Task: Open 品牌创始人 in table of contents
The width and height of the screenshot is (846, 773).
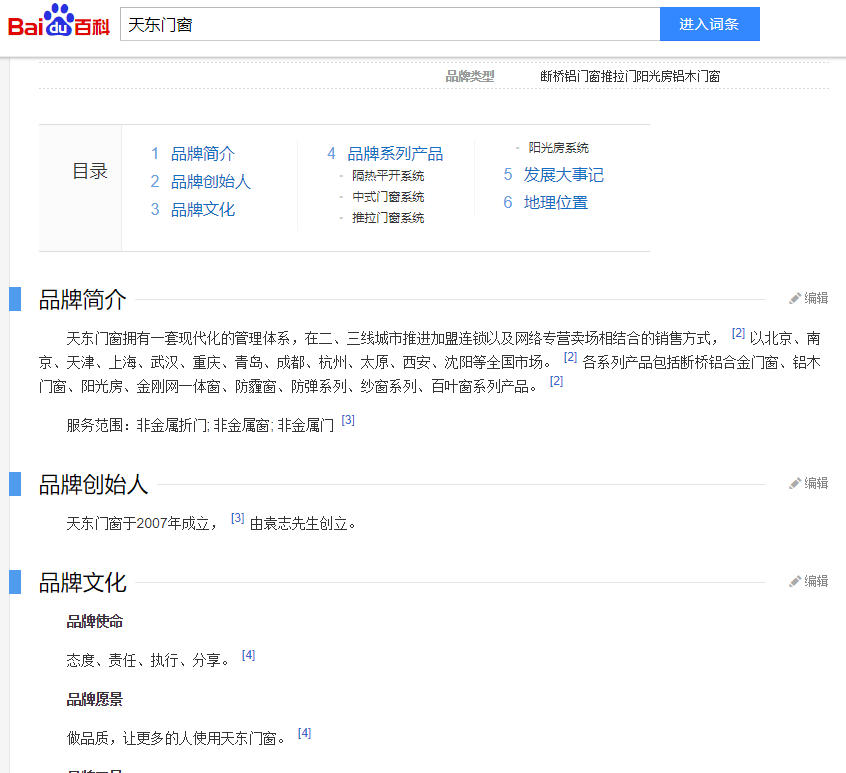Action: [x=210, y=181]
